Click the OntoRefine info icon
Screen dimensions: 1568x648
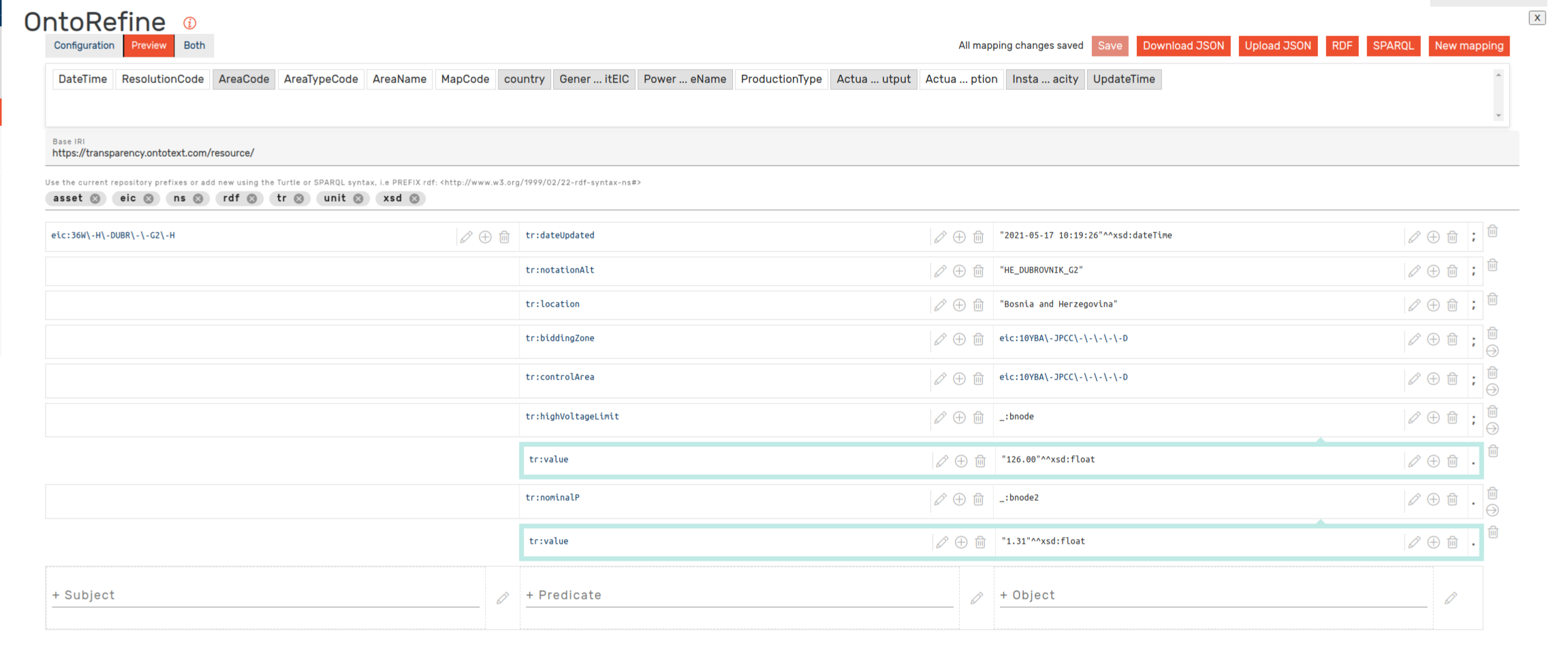point(190,23)
